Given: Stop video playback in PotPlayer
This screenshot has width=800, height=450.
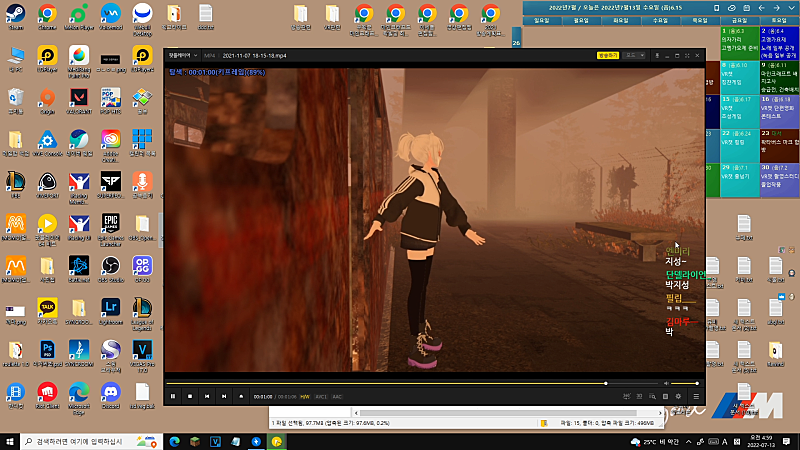Looking at the screenshot, I should point(190,396).
